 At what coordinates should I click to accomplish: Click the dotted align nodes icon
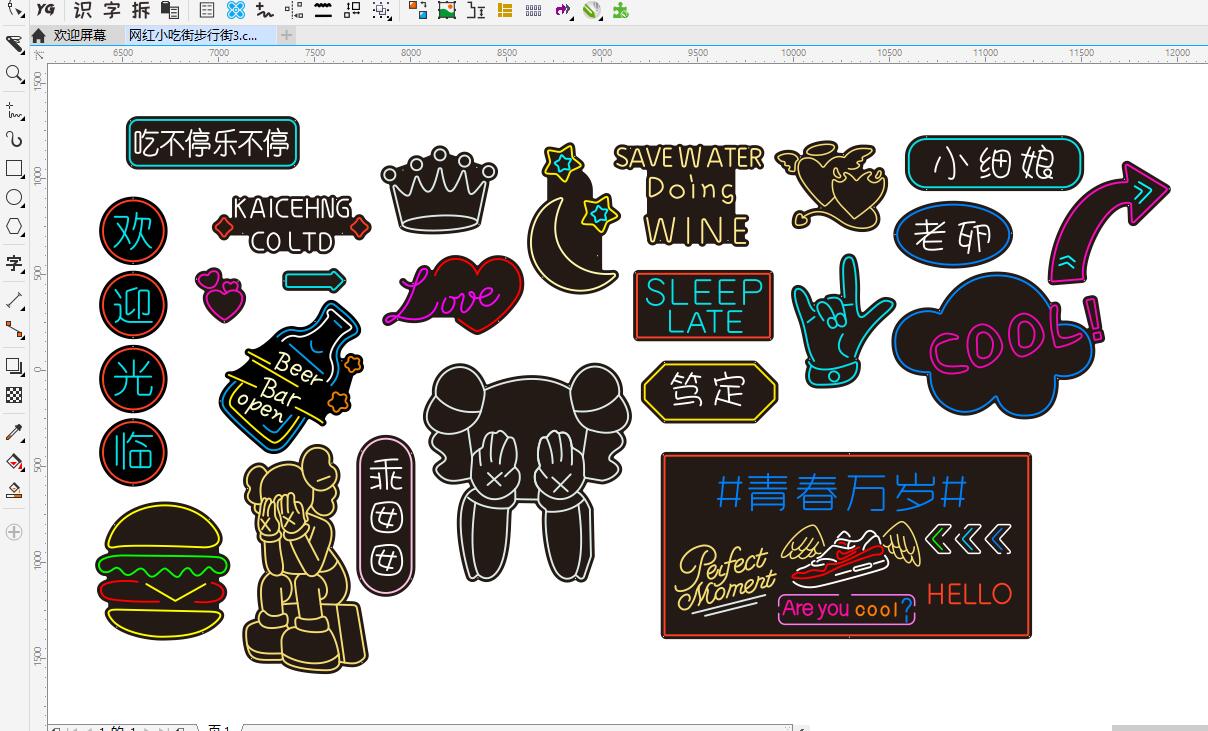(294, 10)
